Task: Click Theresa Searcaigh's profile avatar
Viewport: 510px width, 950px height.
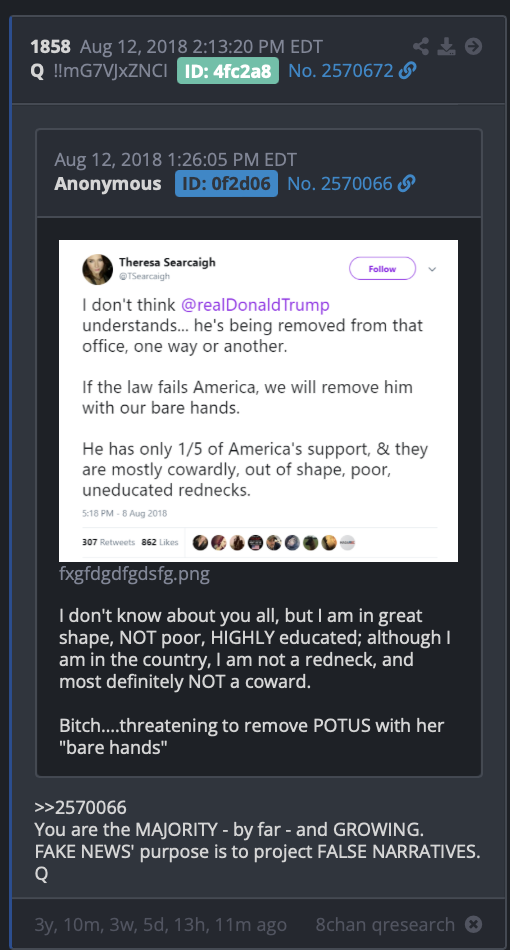Action: click(x=98, y=270)
